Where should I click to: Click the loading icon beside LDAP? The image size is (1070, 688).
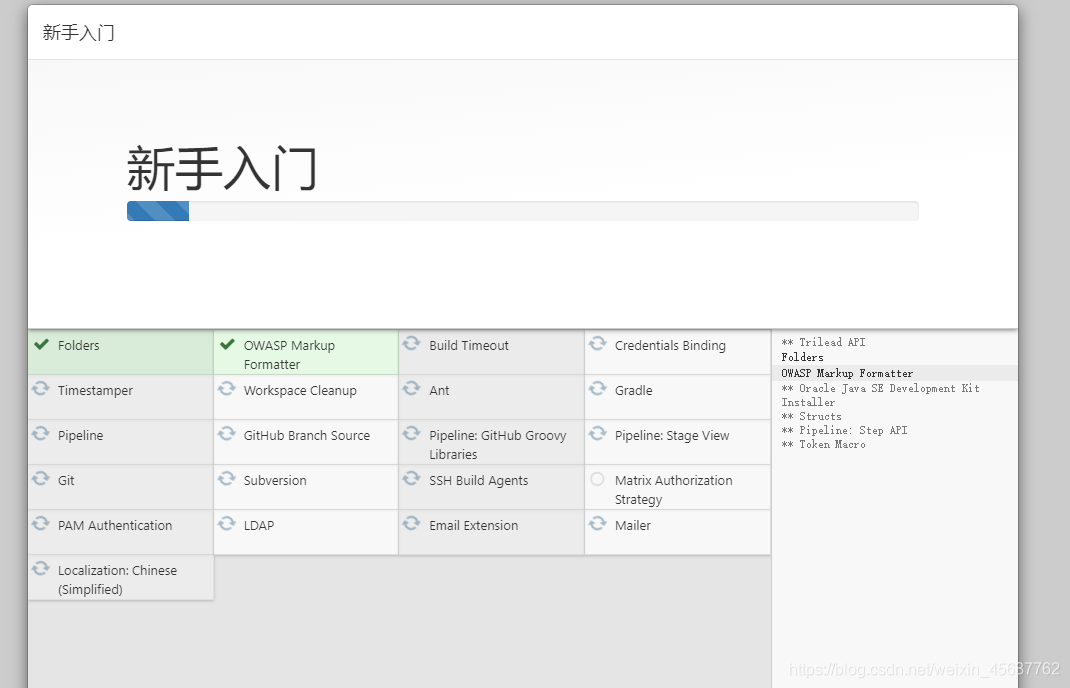point(227,524)
